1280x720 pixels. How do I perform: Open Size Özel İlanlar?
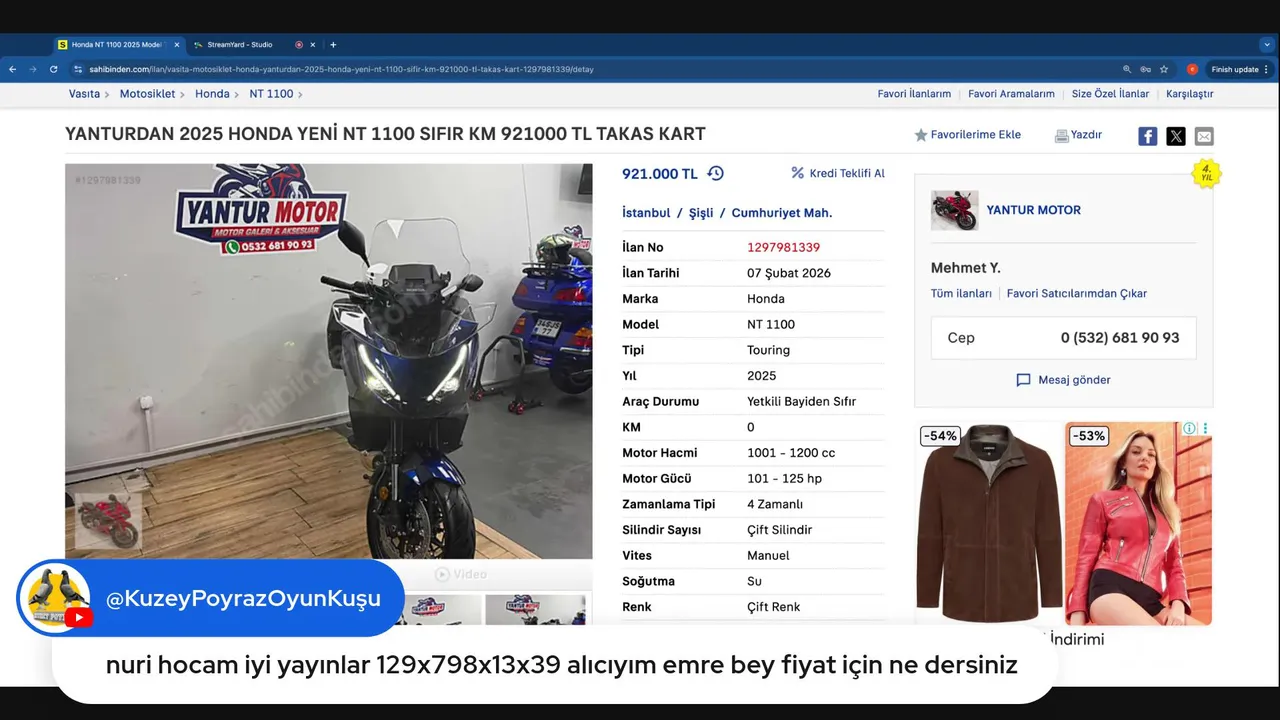(1110, 94)
